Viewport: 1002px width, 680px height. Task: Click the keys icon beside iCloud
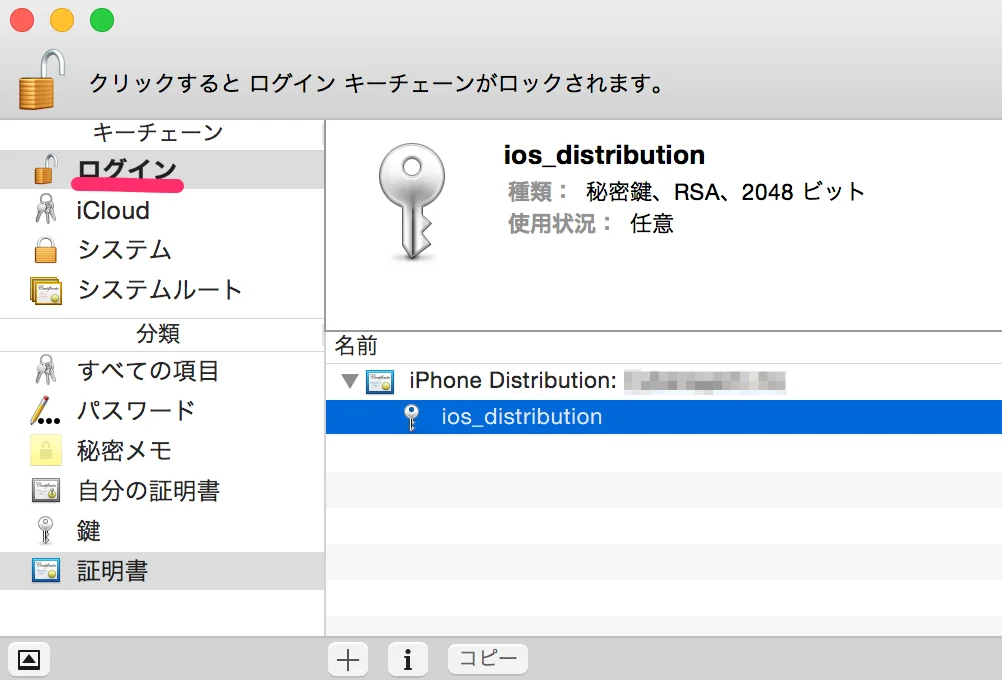coord(45,209)
